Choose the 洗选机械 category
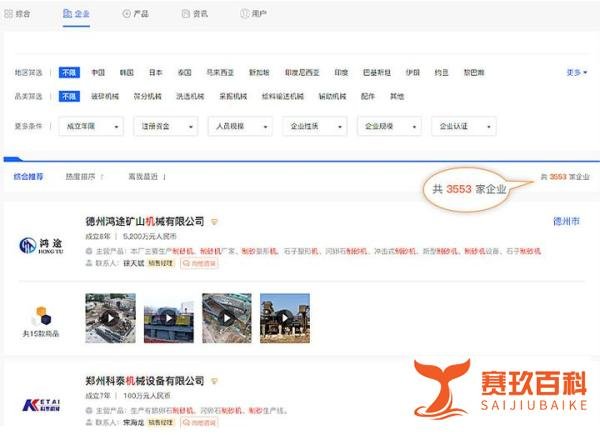This screenshot has width=600, height=435. click(x=190, y=96)
